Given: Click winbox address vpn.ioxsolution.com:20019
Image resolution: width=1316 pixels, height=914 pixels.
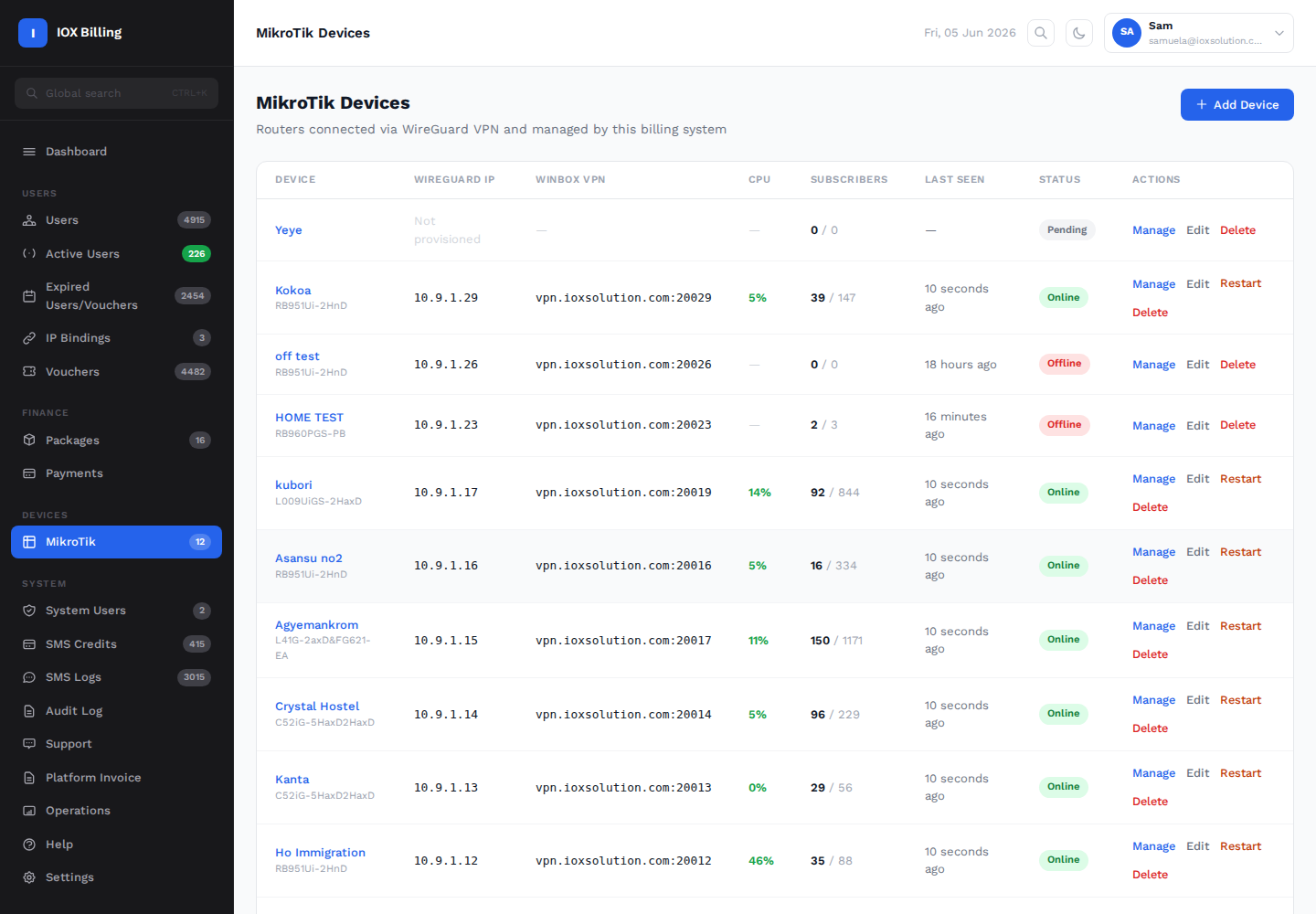Looking at the screenshot, I should pos(623,493).
